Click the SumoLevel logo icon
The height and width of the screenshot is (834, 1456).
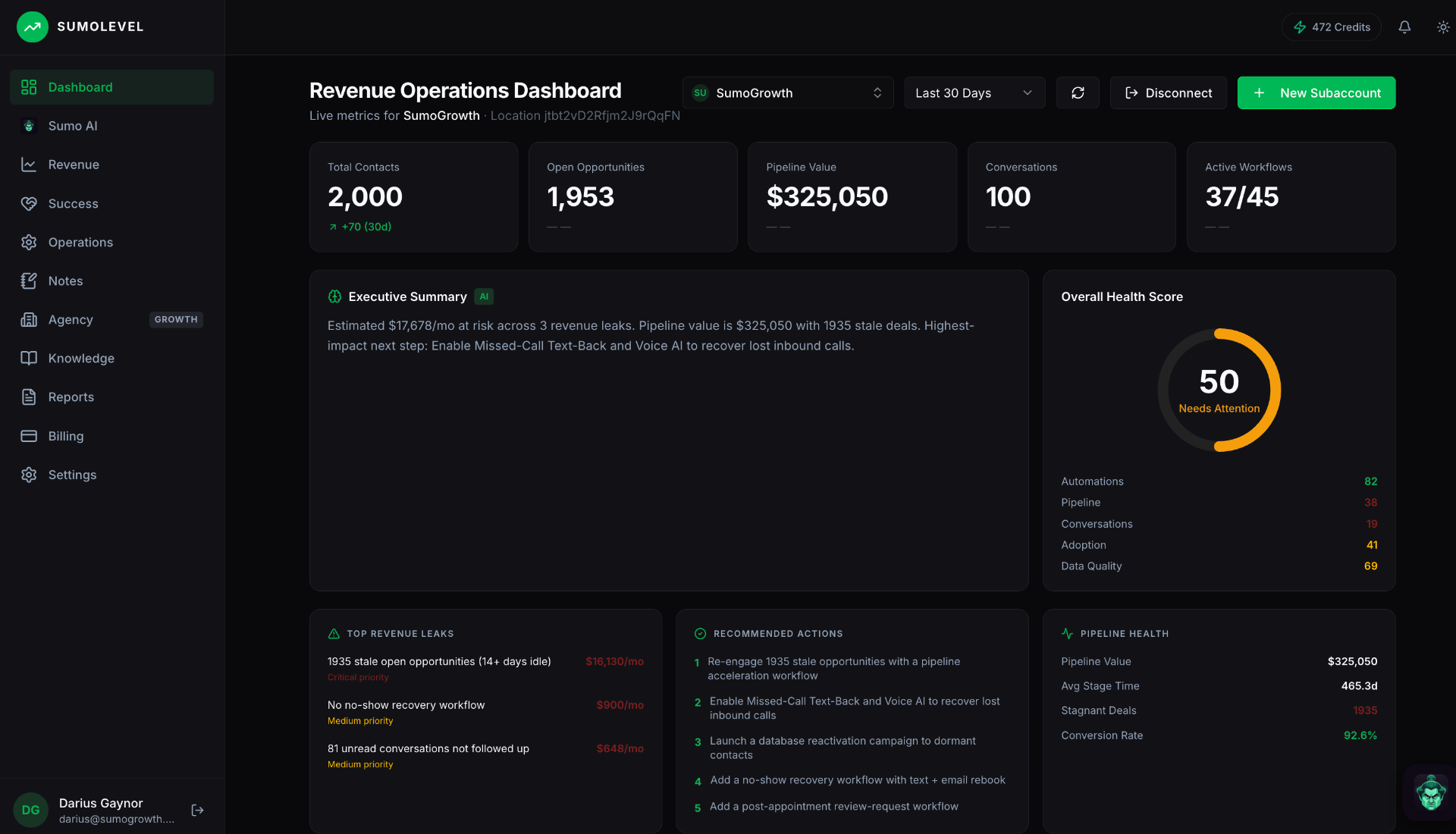click(32, 27)
